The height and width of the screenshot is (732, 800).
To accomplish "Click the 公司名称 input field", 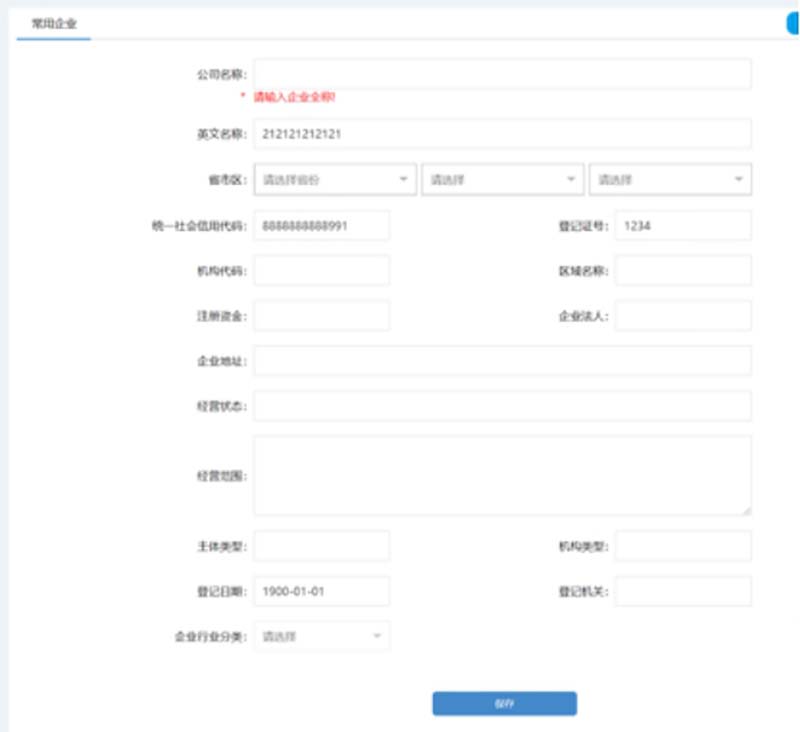I will tap(502, 74).
